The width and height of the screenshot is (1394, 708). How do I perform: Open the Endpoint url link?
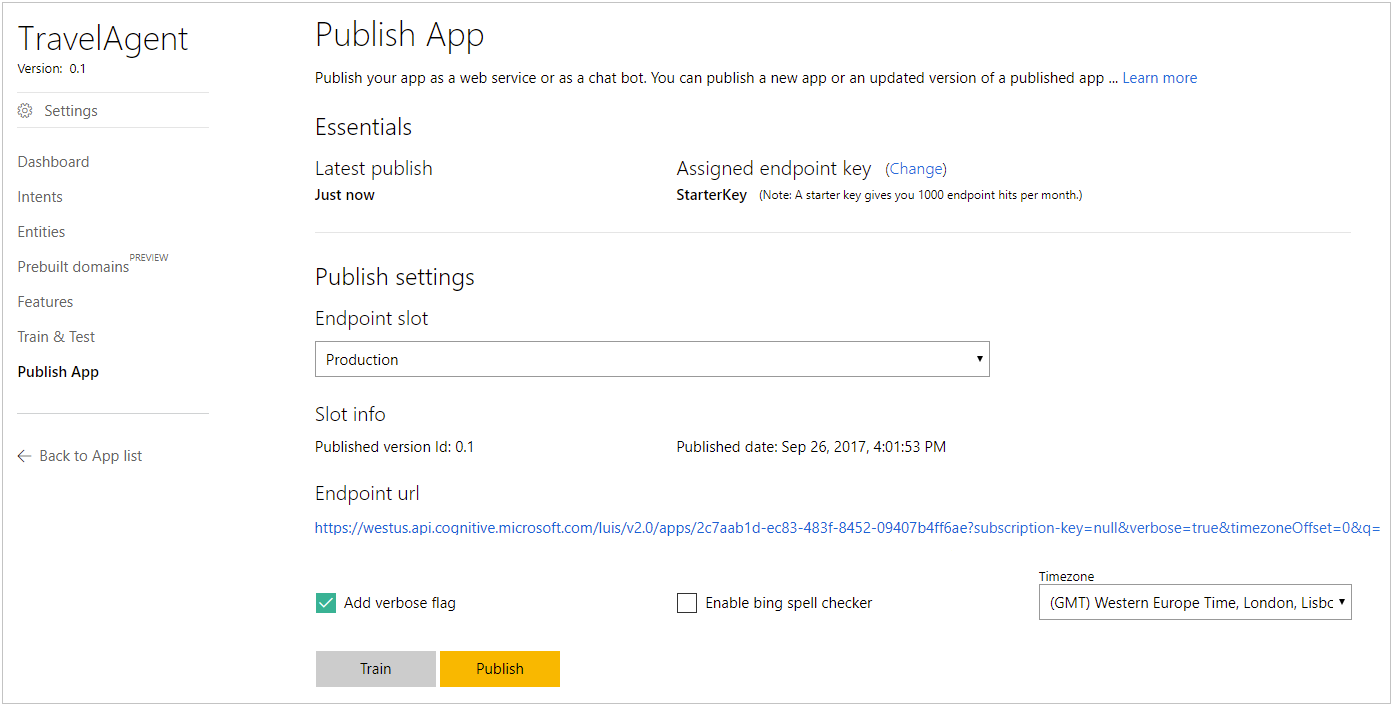tap(847, 528)
